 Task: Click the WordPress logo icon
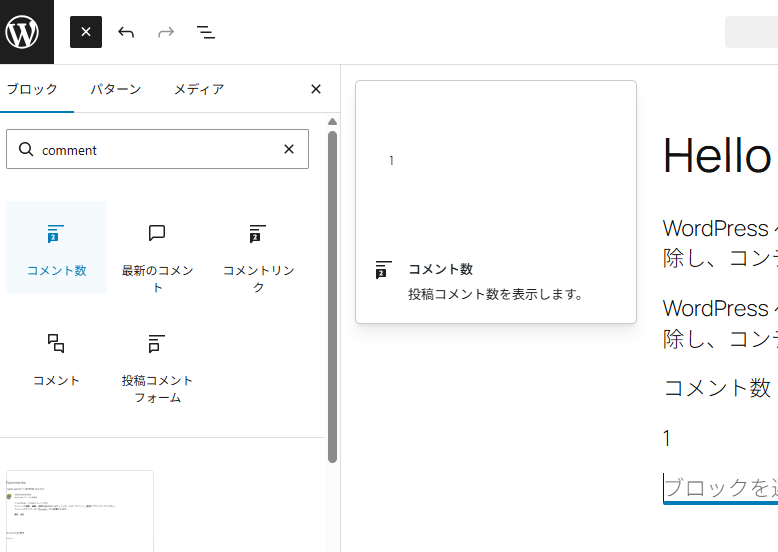click(22, 32)
